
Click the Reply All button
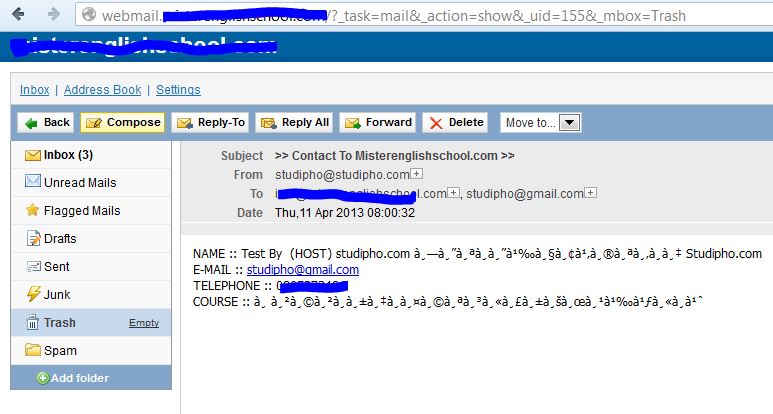pos(294,123)
